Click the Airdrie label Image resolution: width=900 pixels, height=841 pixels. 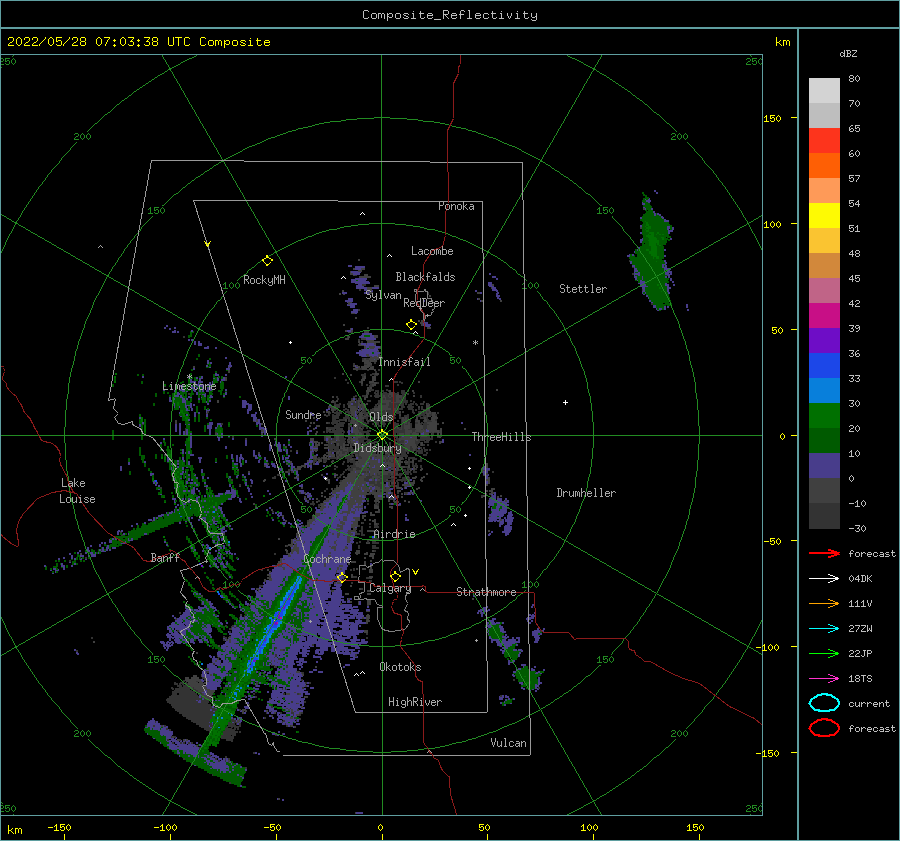[394, 534]
